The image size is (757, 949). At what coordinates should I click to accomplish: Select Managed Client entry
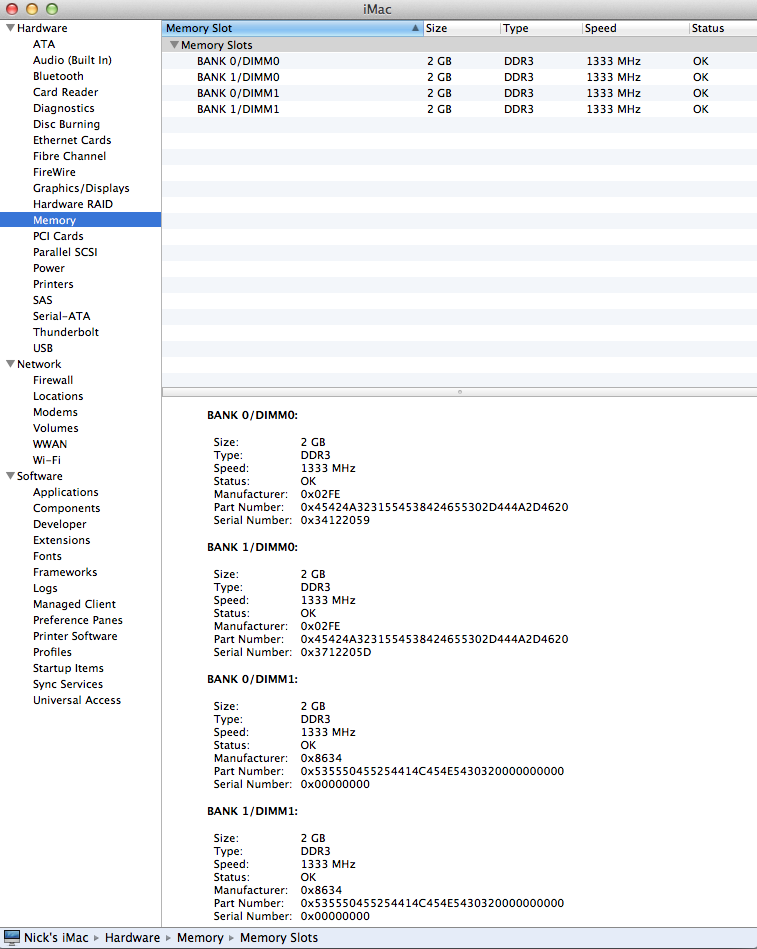(x=74, y=604)
